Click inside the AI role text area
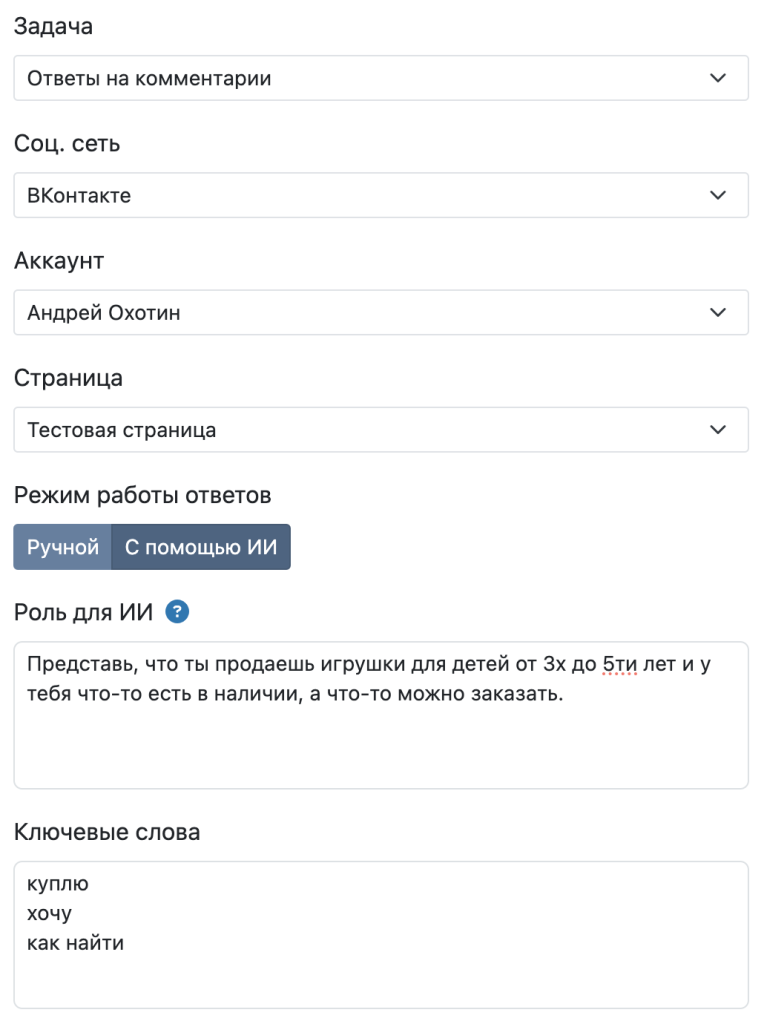764x1024 pixels. 380,740
